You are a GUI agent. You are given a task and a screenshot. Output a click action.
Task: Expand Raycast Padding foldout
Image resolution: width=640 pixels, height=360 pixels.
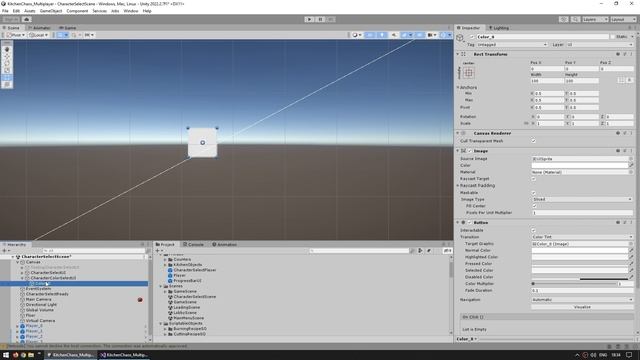458,186
